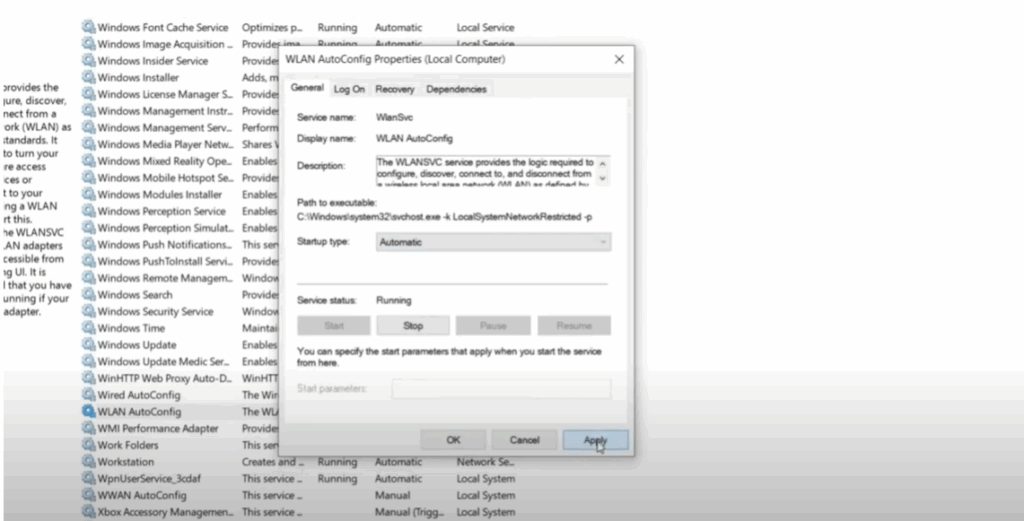Image resolution: width=1024 pixels, height=521 pixels.
Task: Open the Recovery tab
Action: click(394, 89)
